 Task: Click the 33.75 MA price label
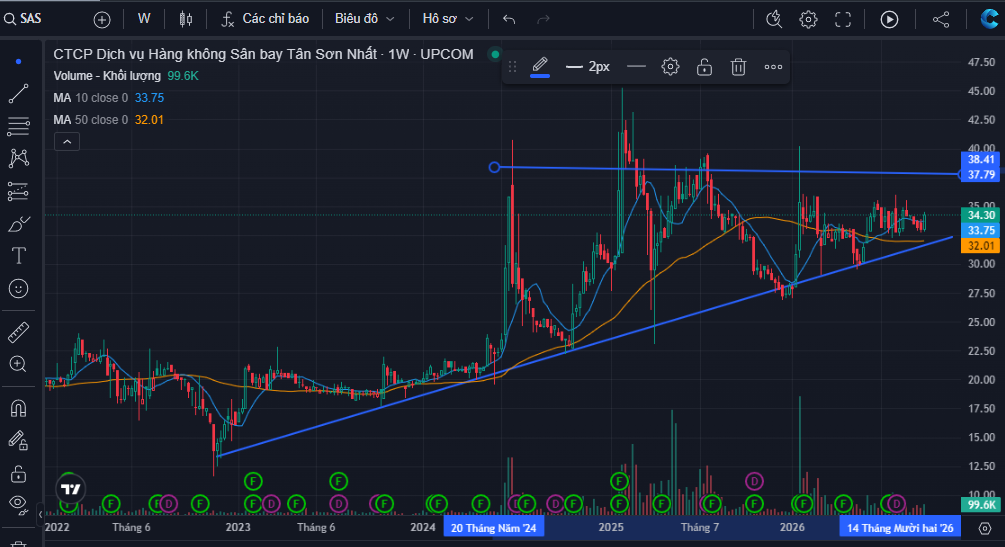[x=981, y=230]
